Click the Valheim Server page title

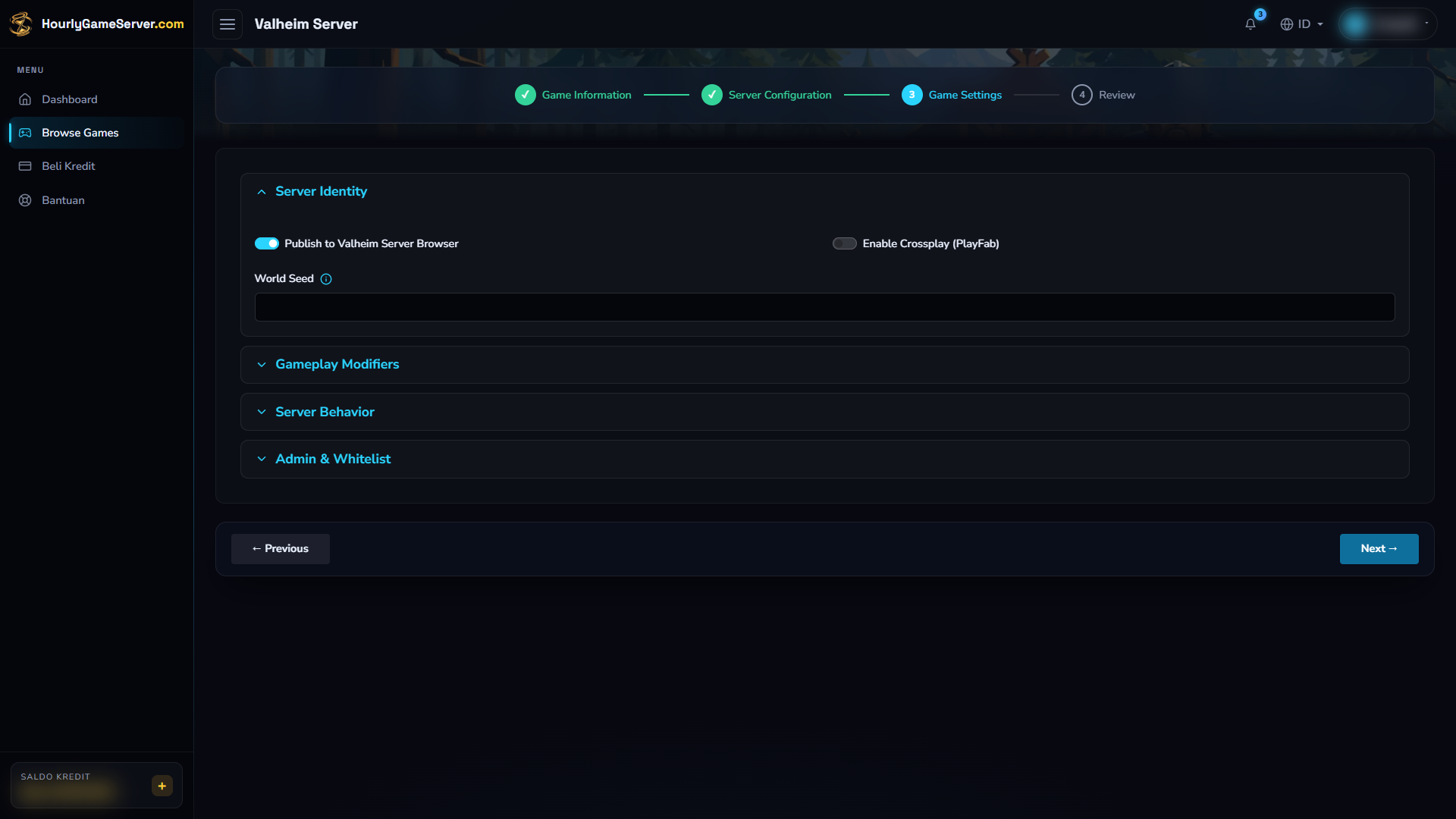pos(306,24)
